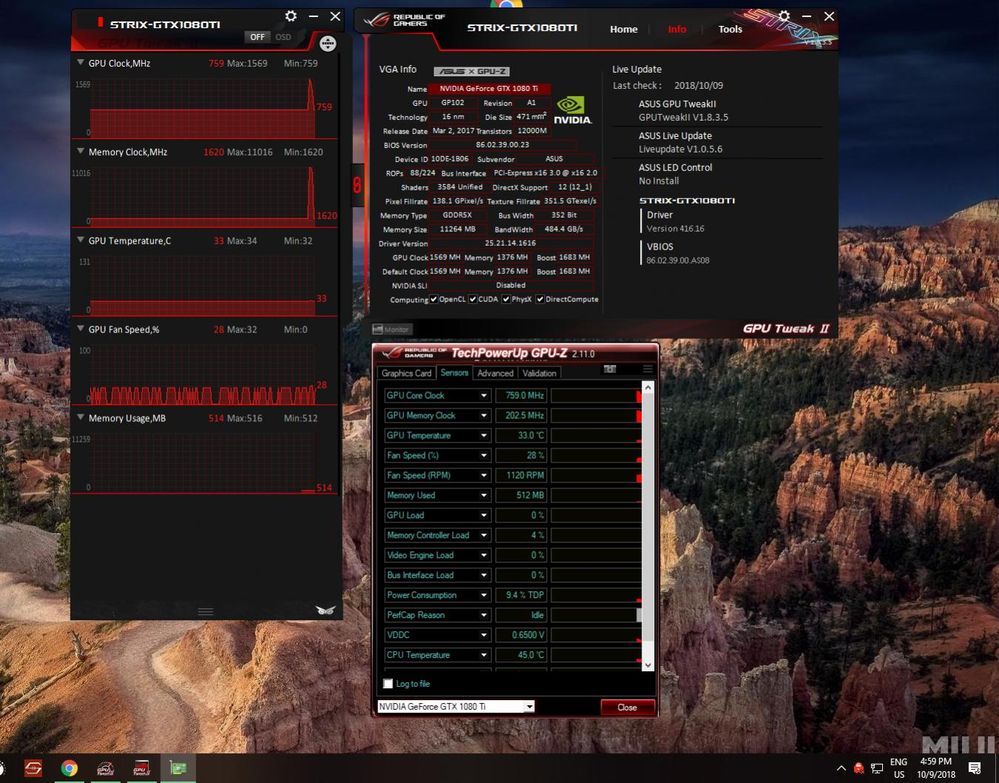Open PerfCap Reason sensor dropdown
The width and height of the screenshot is (999, 783).
click(484, 615)
